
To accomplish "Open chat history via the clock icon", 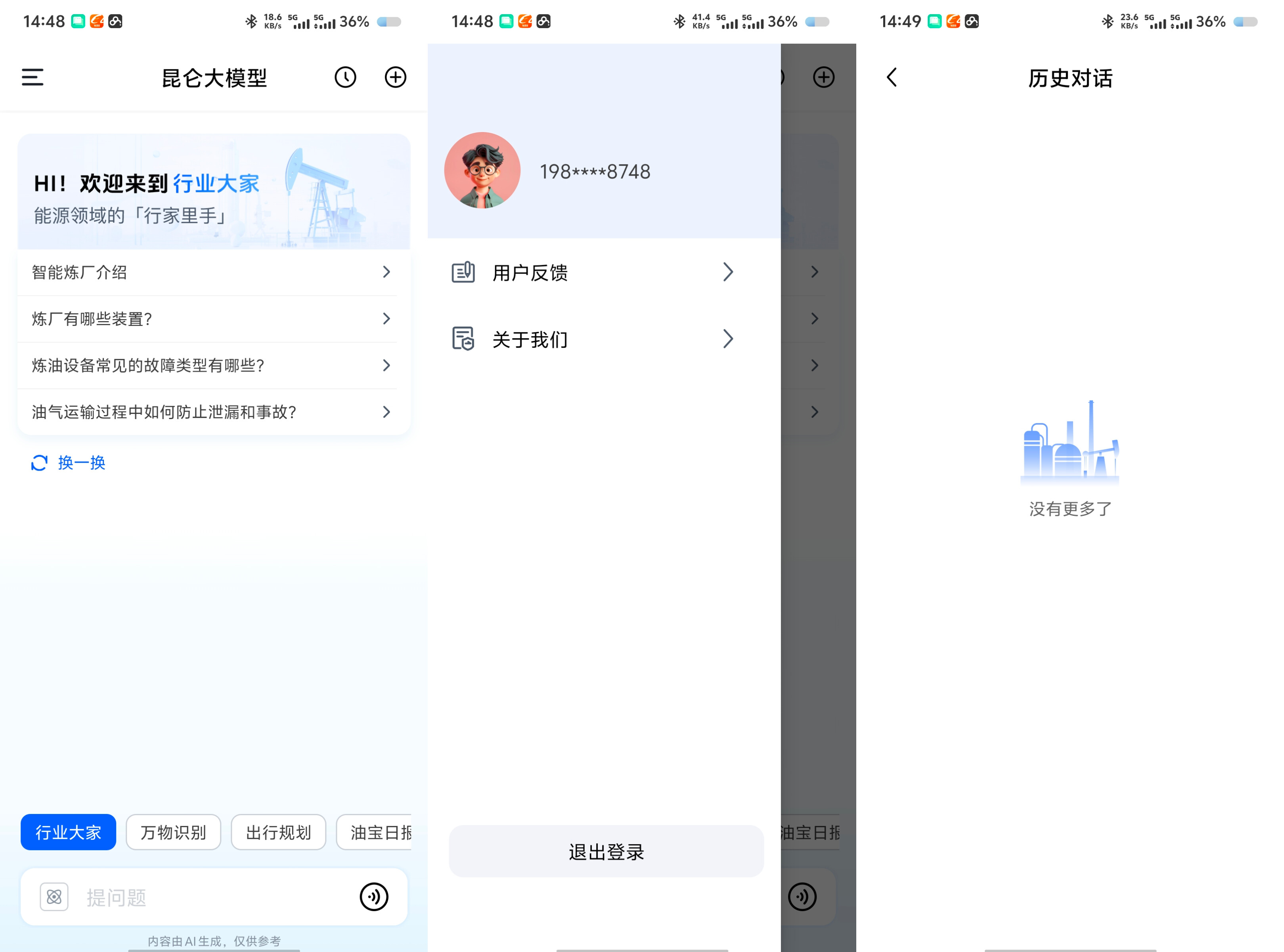I will [x=345, y=77].
